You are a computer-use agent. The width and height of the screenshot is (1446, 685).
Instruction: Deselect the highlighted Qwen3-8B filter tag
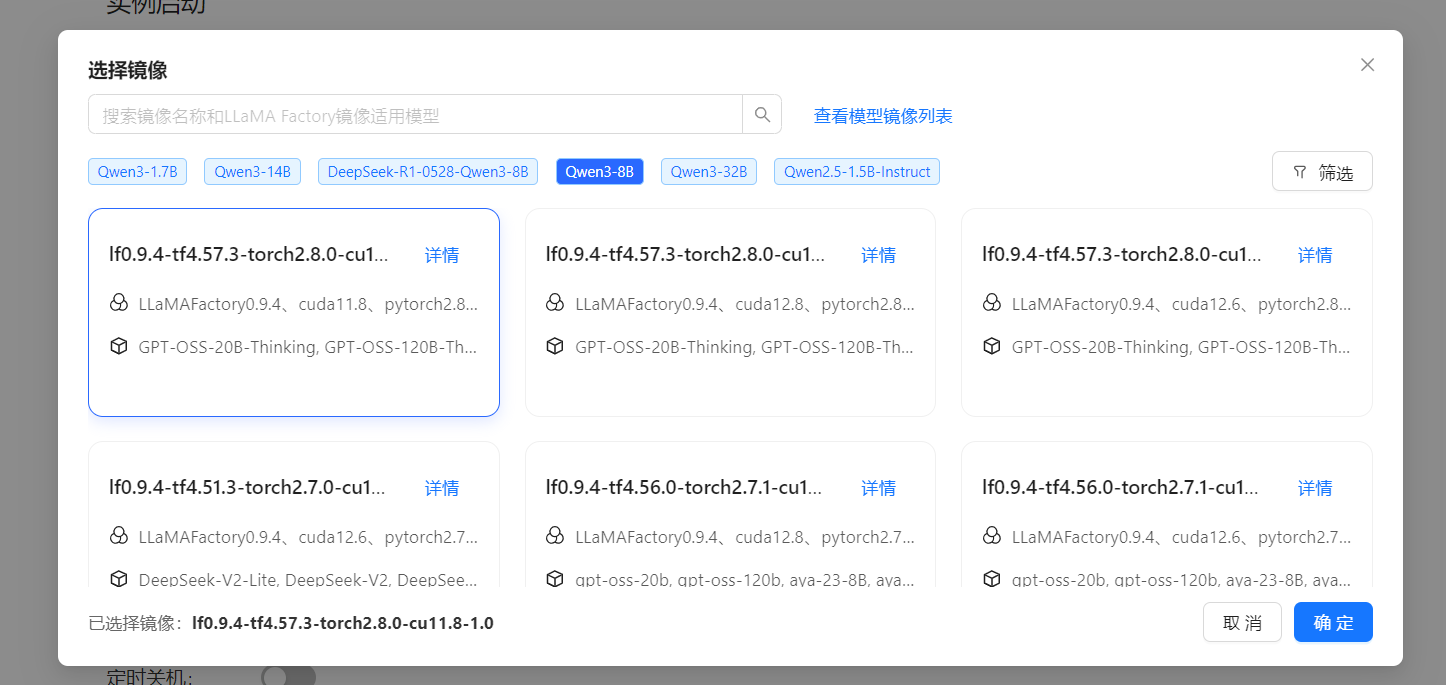(599, 171)
